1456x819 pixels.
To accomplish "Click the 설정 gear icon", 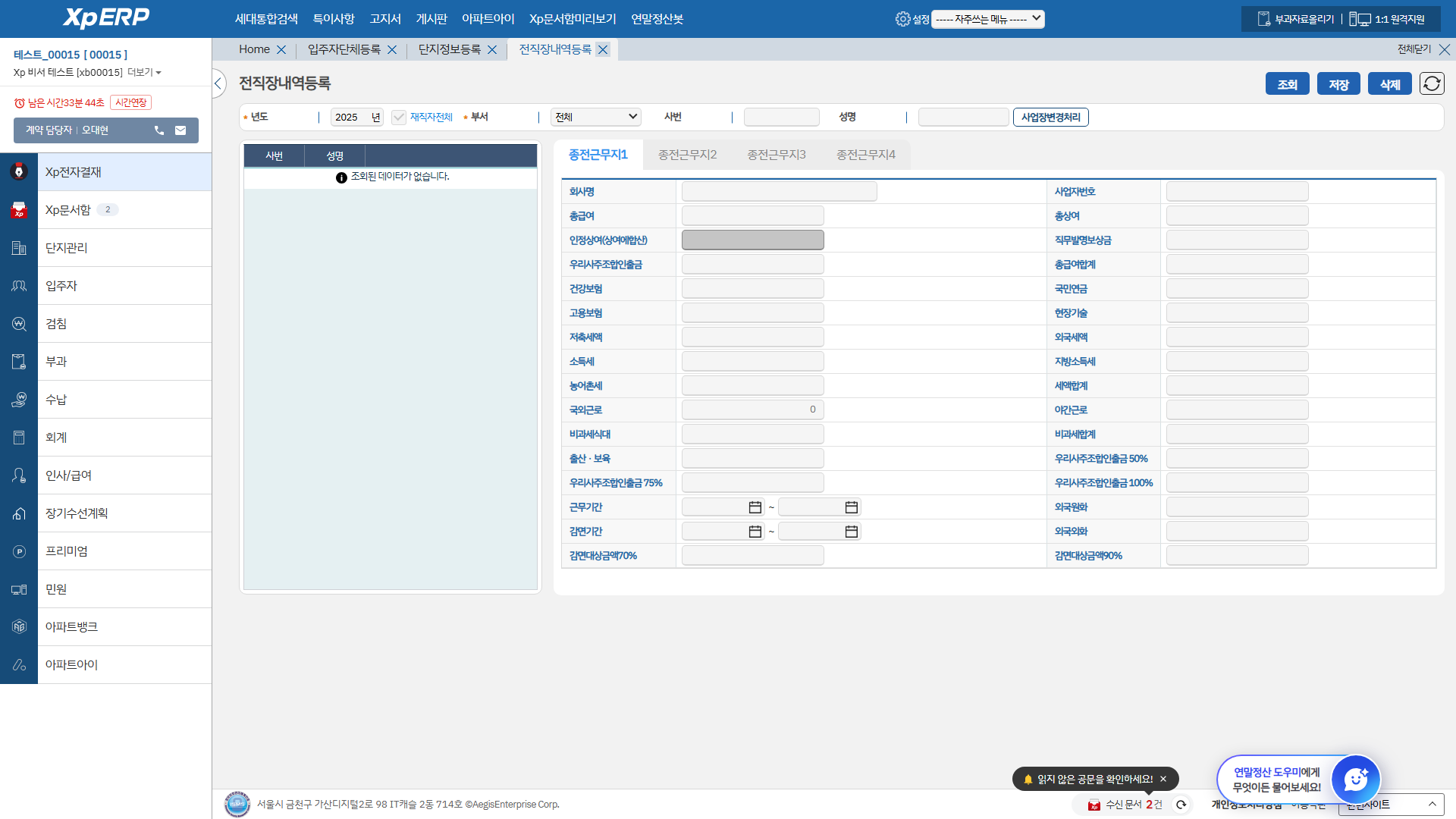I will pos(902,19).
